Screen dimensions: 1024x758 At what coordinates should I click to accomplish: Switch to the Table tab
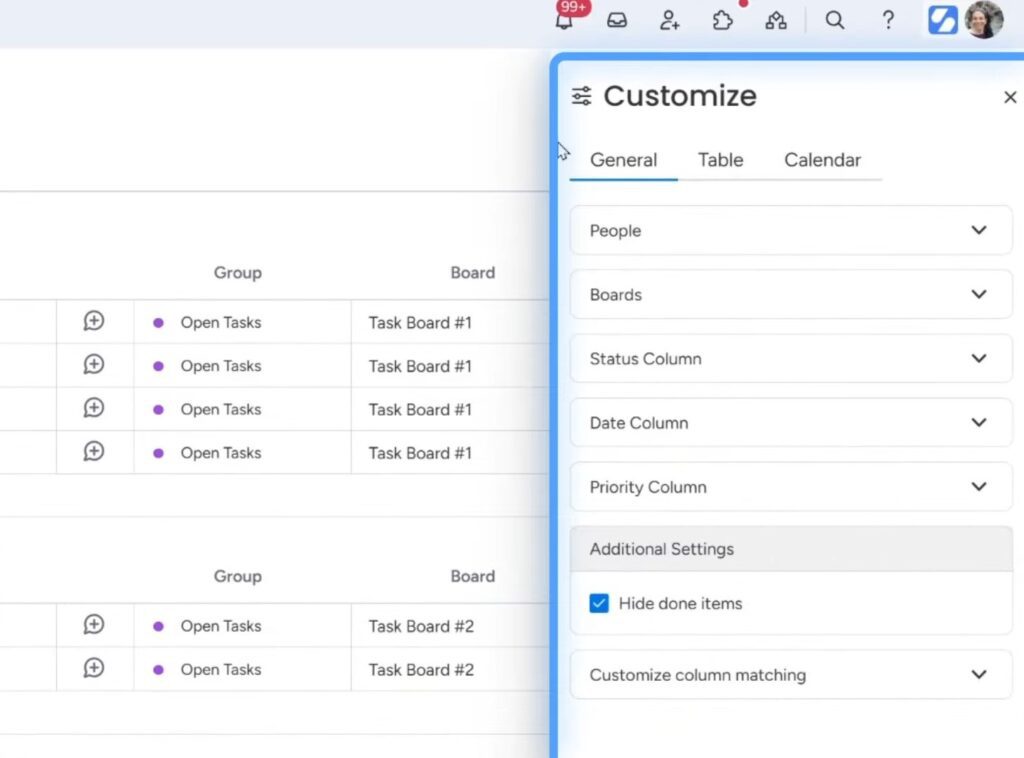pyautogui.click(x=720, y=160)
